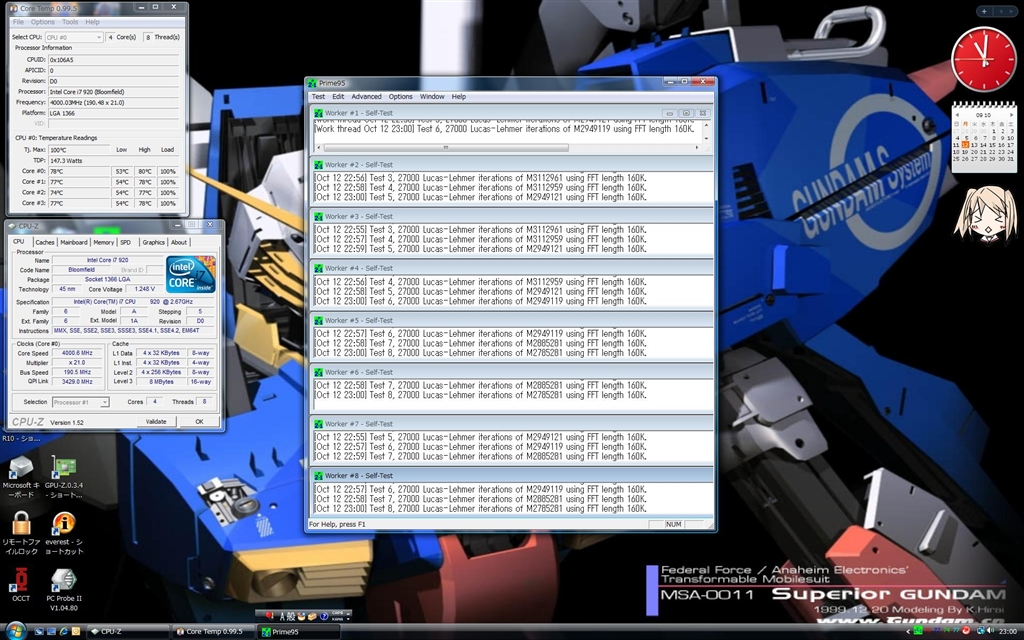Viewport: 1024px width, 640px height.
Task: Click the Worker #1 window icon
Action: [319, 113]
